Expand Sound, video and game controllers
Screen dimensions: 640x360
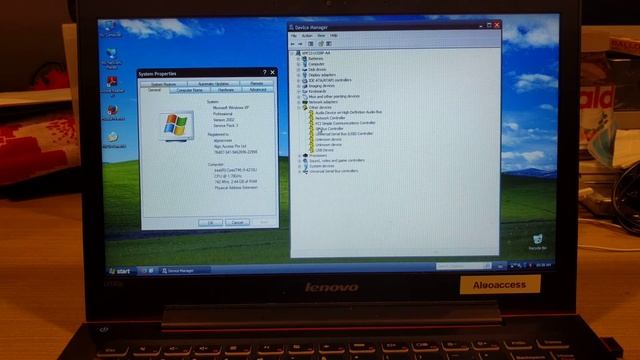(299, 161)
